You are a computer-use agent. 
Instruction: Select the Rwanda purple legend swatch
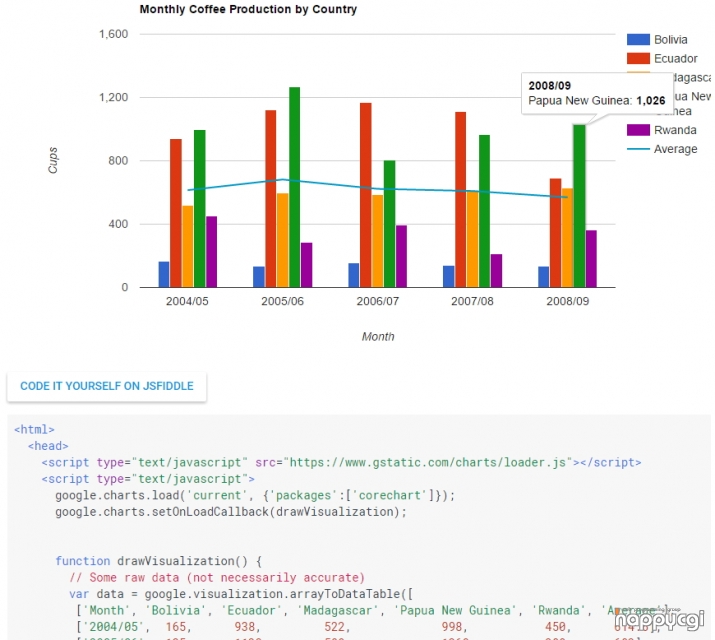pyautogui.click(x=638, y=130)
